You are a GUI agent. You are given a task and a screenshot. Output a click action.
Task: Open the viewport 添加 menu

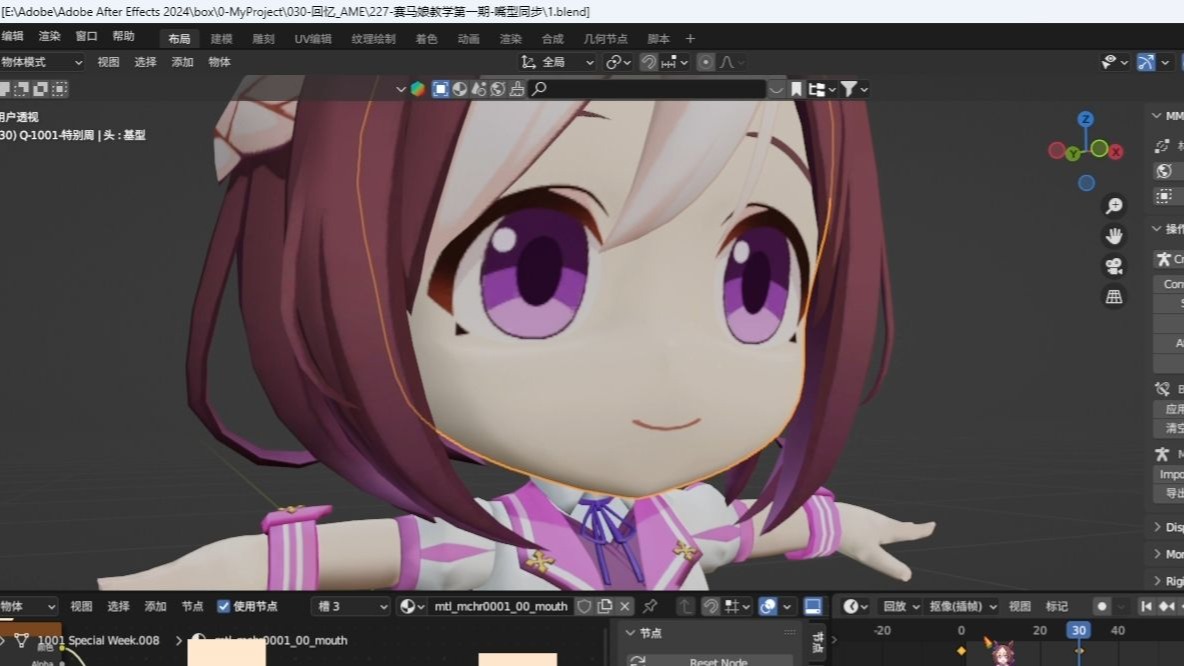[182, 62]
